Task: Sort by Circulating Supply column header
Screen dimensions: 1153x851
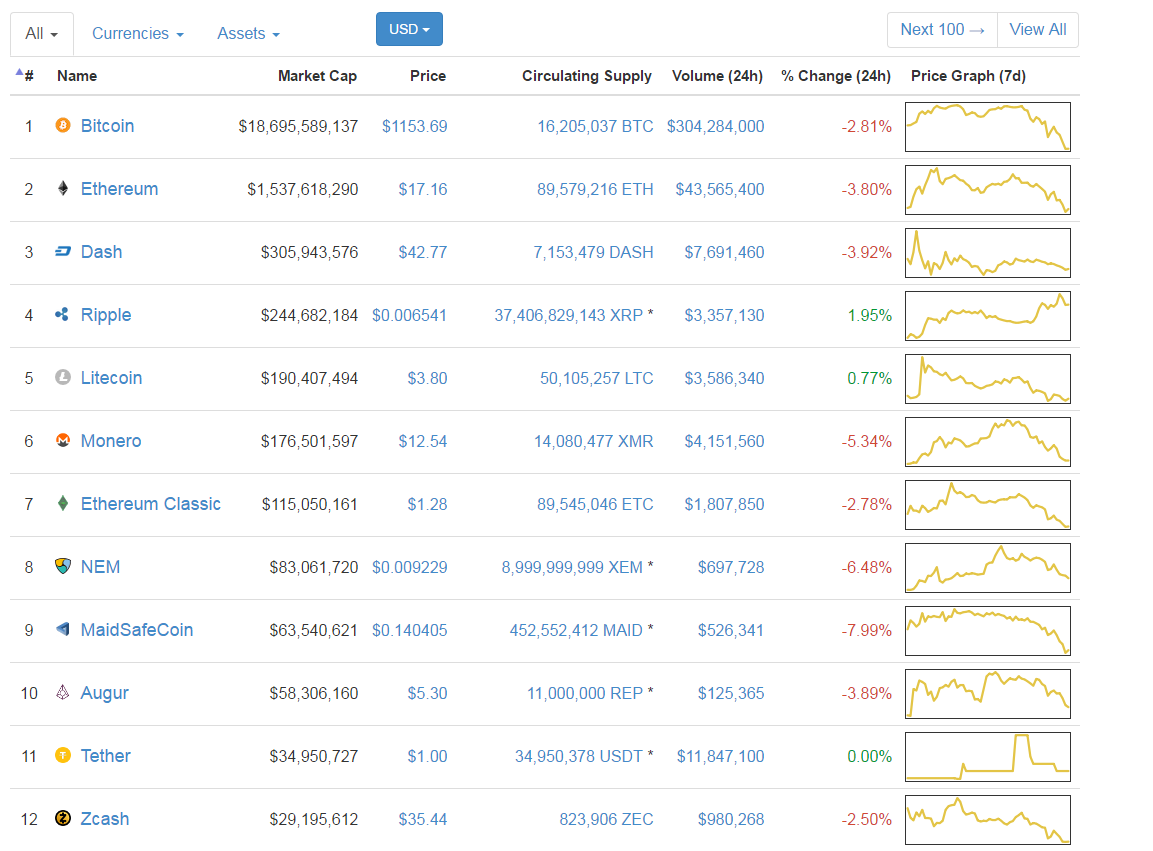Action: click(587, 76)
